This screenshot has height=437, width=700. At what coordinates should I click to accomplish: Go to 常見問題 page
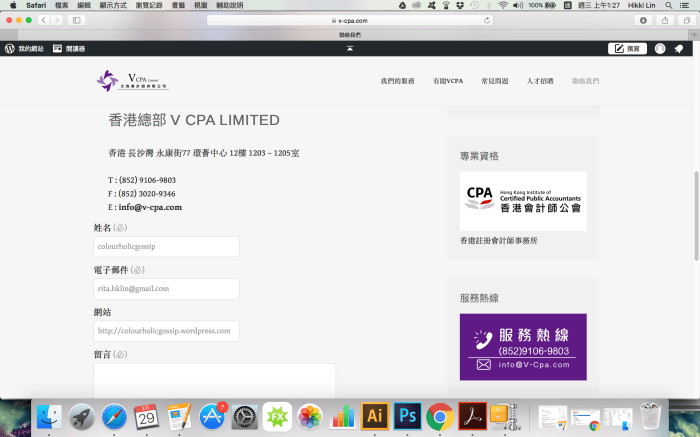(x=494, y=81)
